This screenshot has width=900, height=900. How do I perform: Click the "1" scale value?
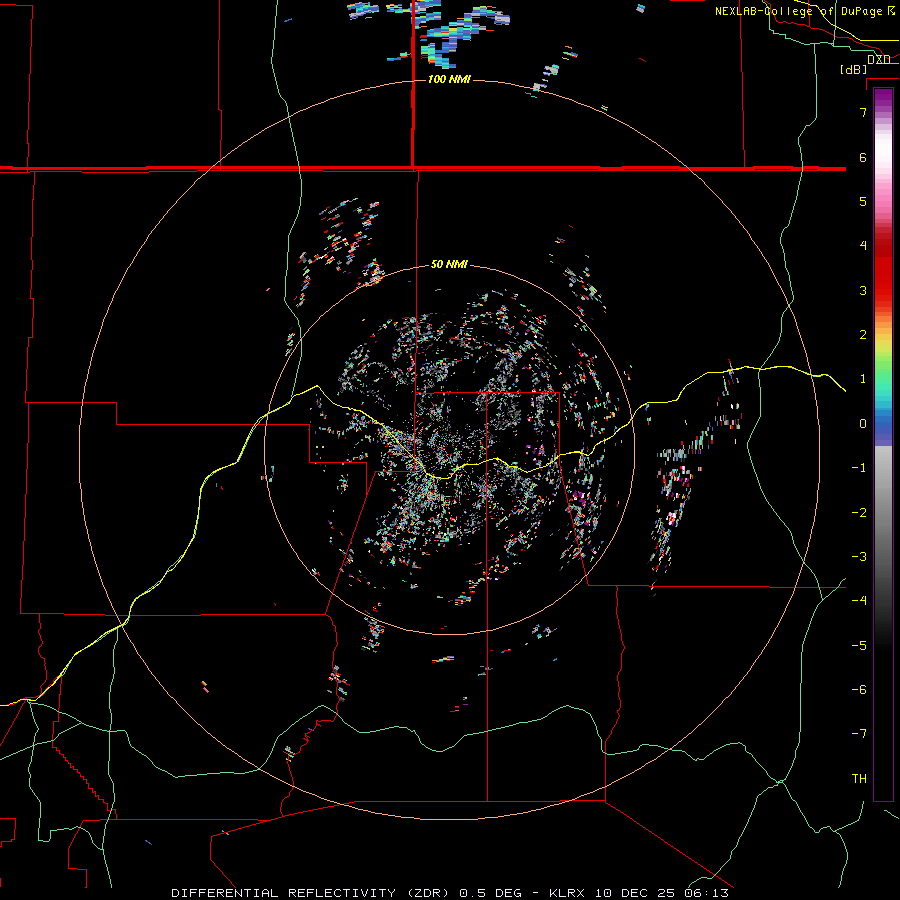coord(863,379)
